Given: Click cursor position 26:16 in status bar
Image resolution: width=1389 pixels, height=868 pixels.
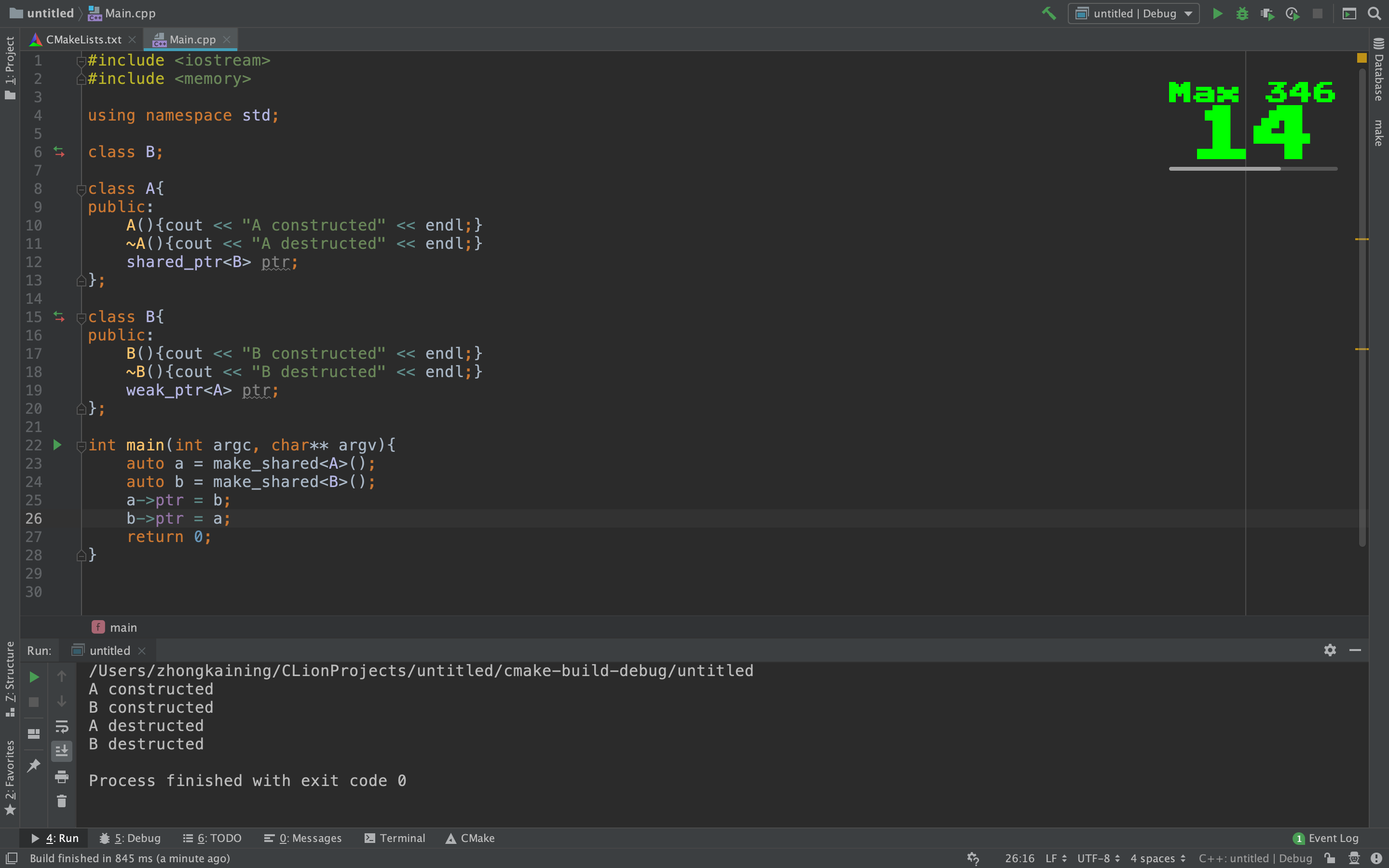Looking at the screenshot, I should point(1020,858).
